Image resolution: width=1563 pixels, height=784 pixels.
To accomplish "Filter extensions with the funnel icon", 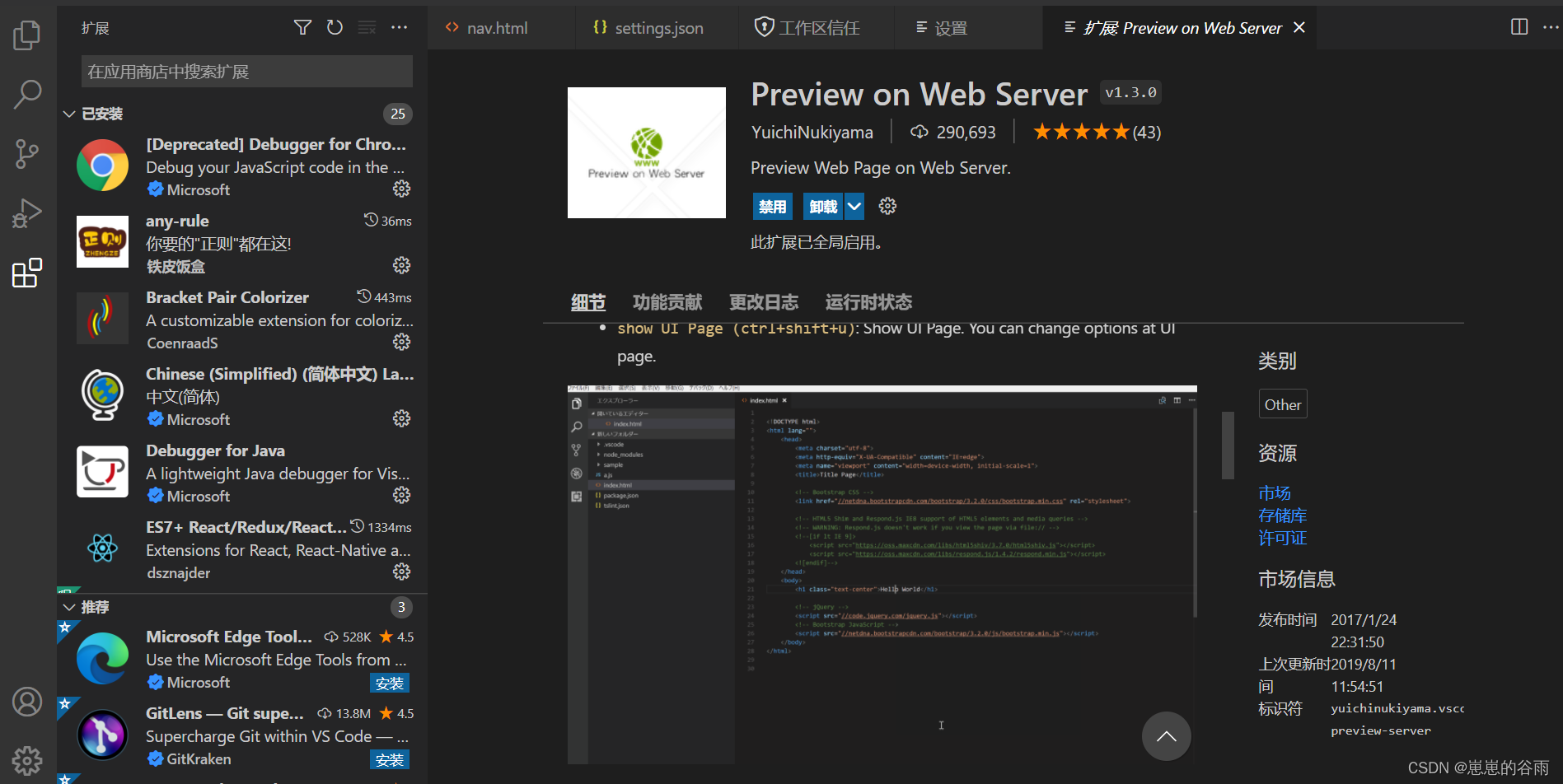I will tap(302, 28).
